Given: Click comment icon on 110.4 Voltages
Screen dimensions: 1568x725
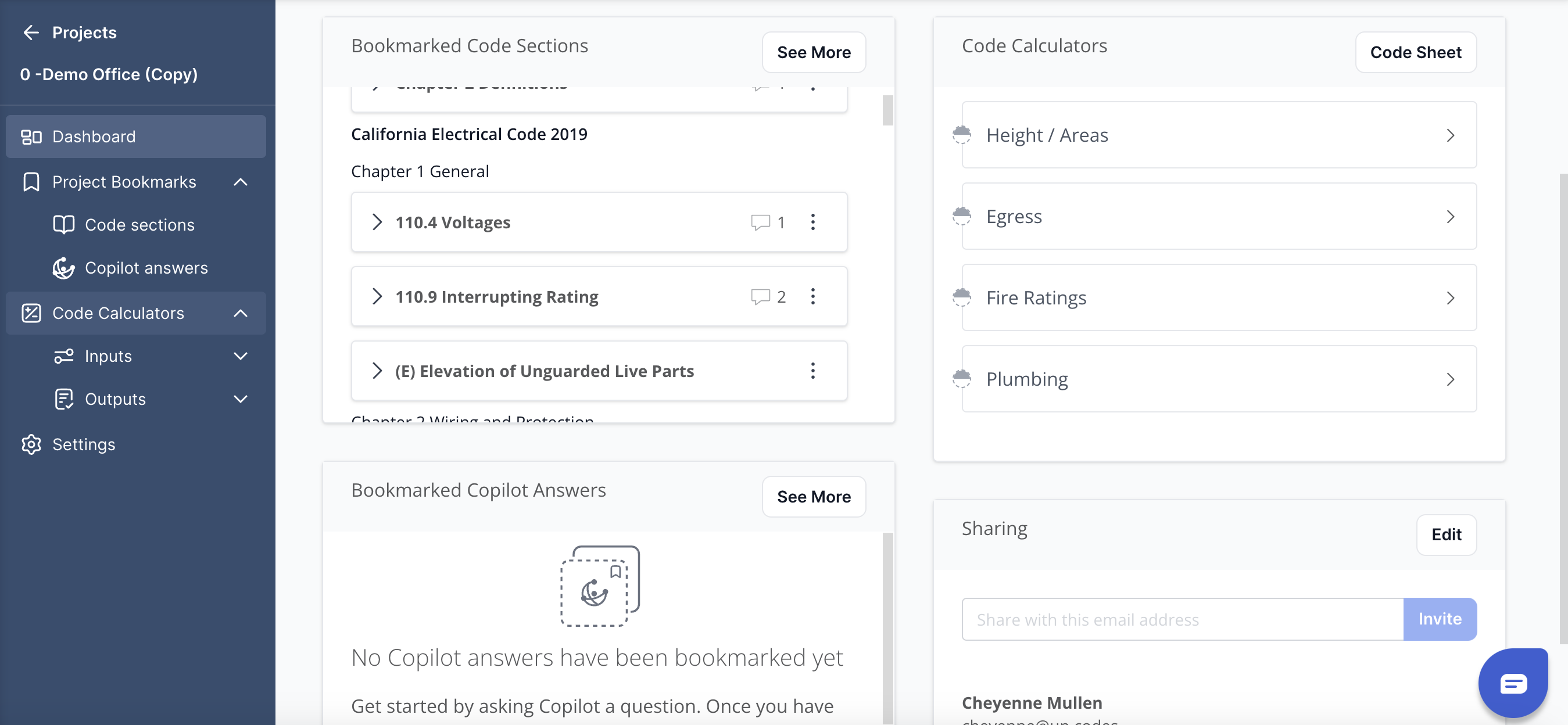Looking at the screenshot, I should click(x=760, y=222).
